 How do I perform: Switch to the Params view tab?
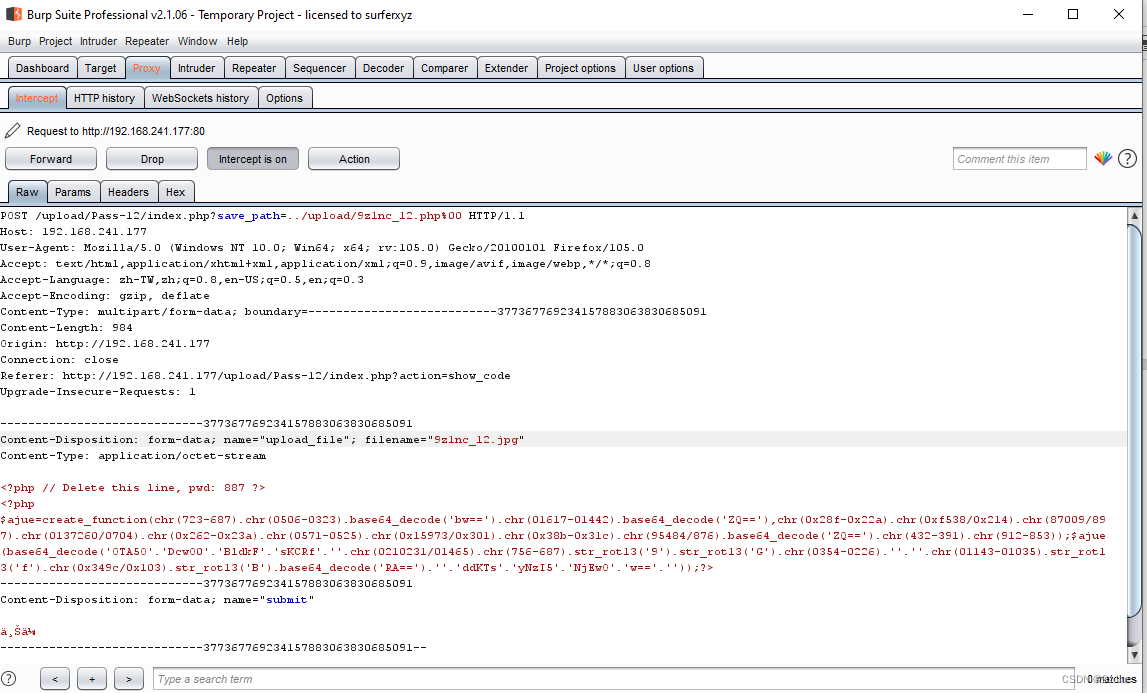pyautogui.click(x=73, y=192)
